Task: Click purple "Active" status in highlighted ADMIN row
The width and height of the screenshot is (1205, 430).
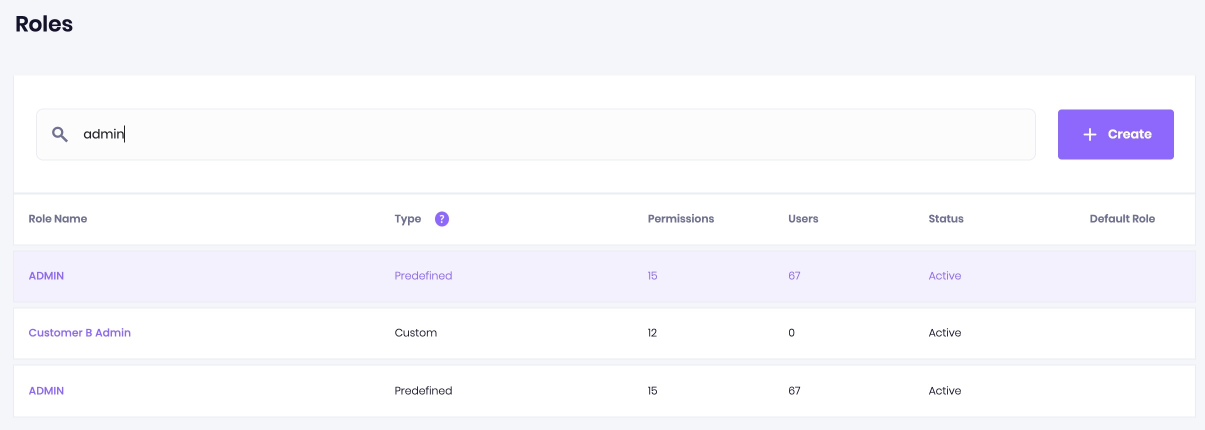Action: (x=945, y=276)
